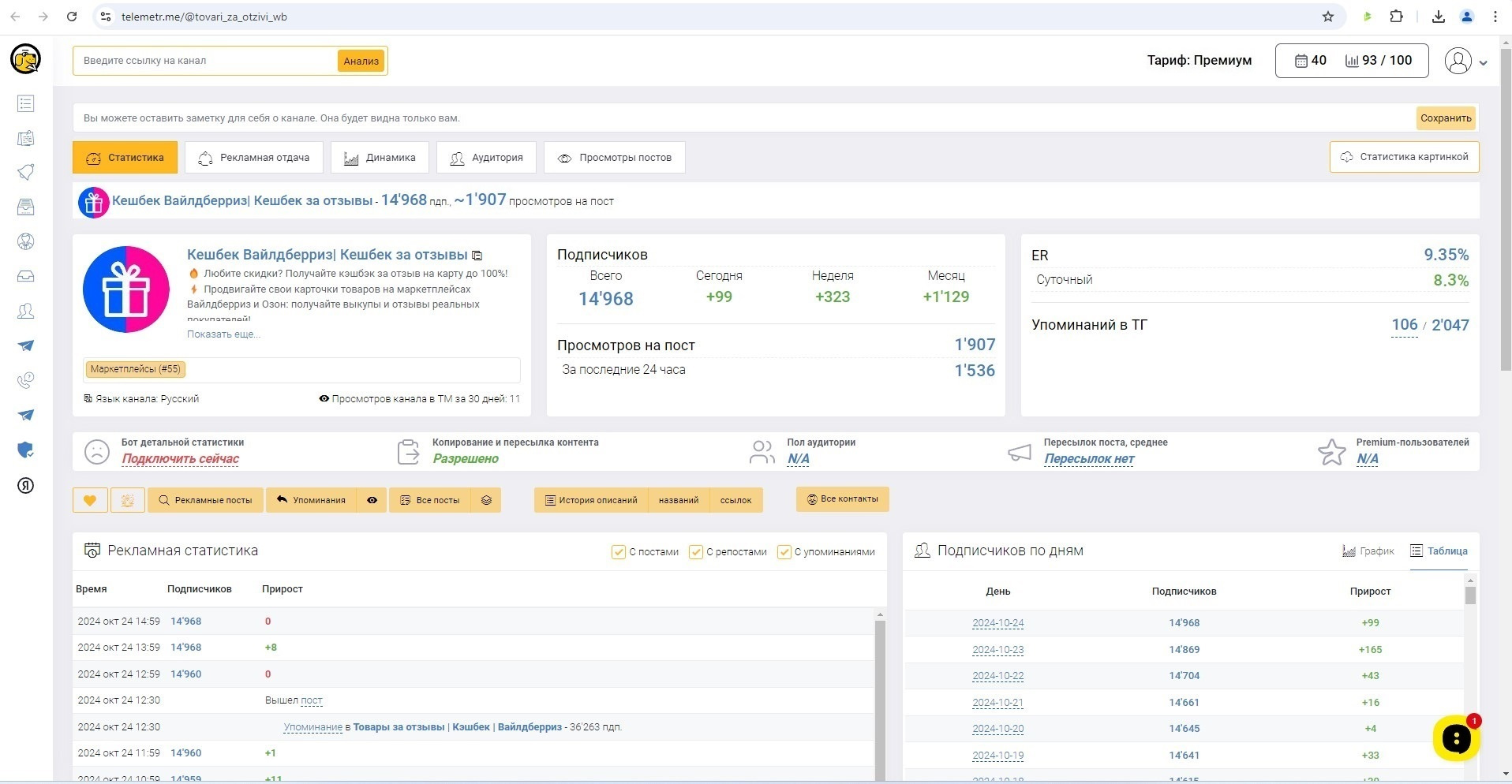
Task: Open the archive drawer sidebar icon
Action: click(25, 207)
